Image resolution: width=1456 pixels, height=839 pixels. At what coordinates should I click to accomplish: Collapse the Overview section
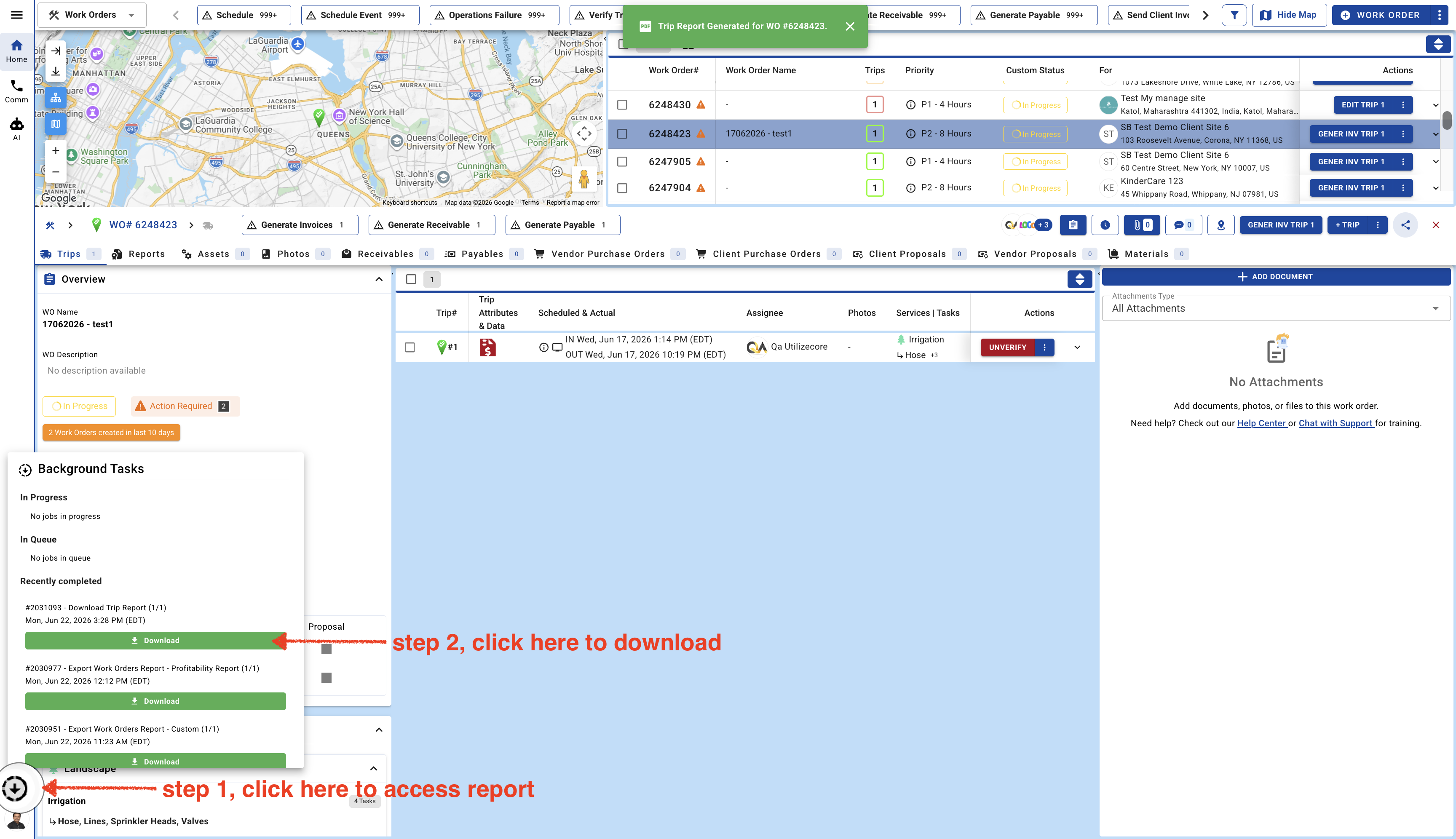[379, 280]
